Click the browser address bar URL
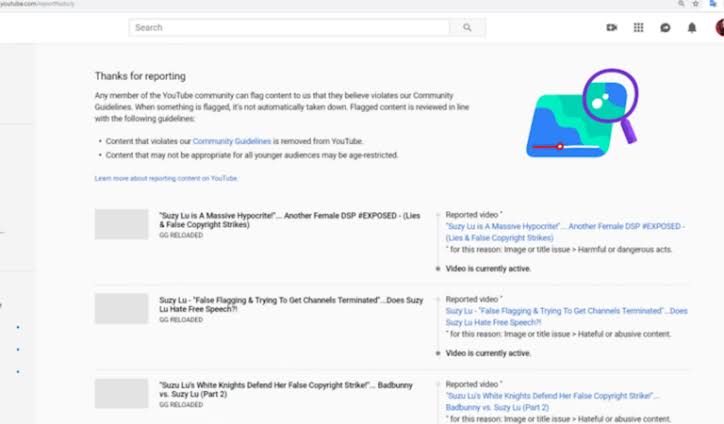724x424 pixels. coord(37,4)
